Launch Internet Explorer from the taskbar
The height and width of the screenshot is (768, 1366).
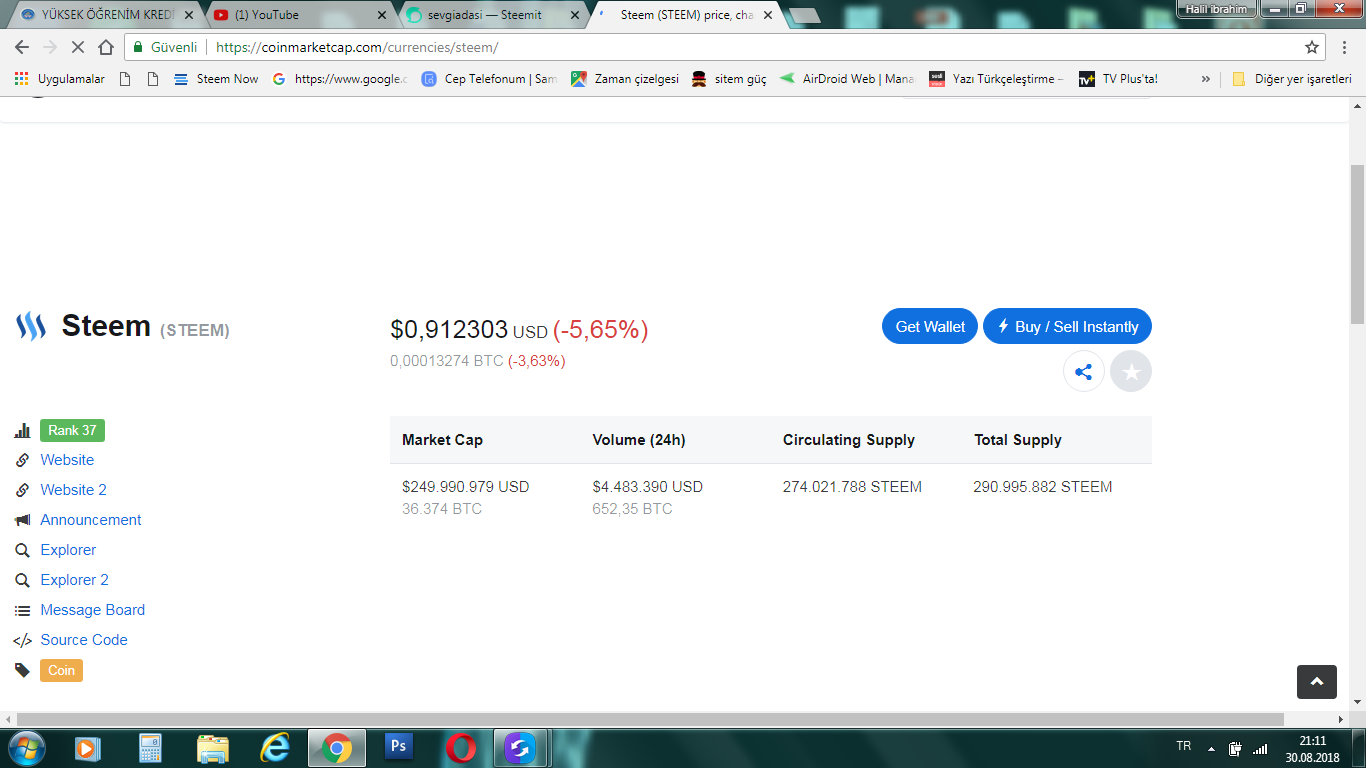tap(274, 747)
